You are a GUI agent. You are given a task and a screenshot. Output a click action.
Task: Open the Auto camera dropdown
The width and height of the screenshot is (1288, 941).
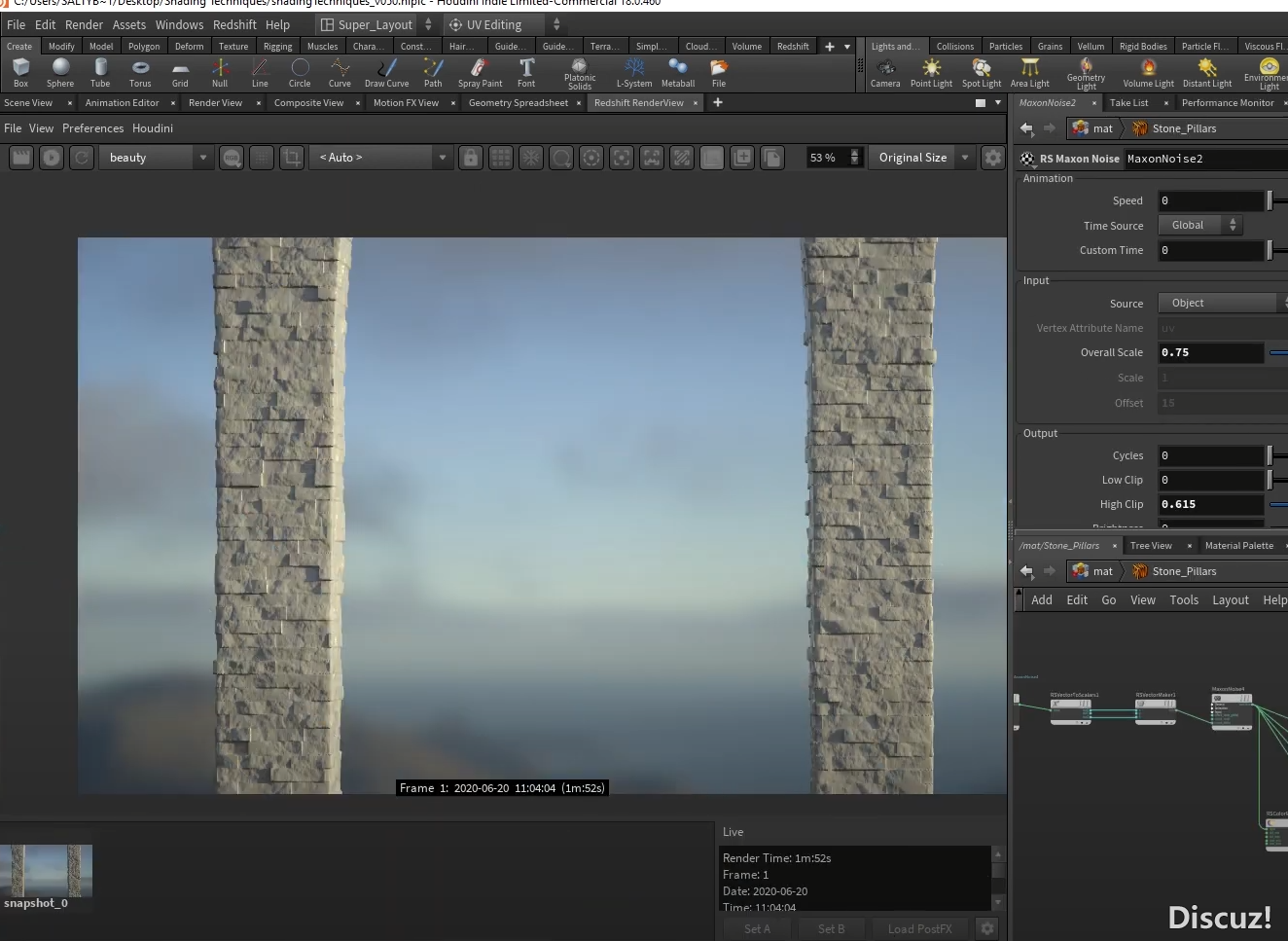click(382, 158)
